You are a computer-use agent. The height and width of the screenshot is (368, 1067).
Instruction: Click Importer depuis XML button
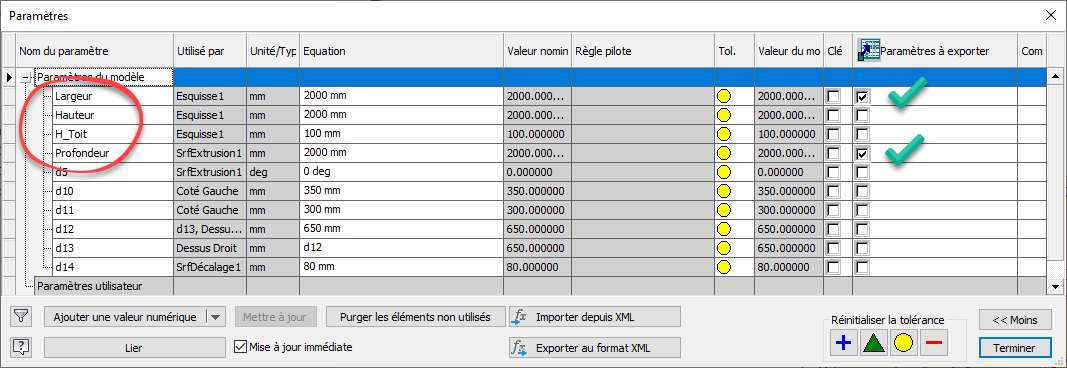595,317
